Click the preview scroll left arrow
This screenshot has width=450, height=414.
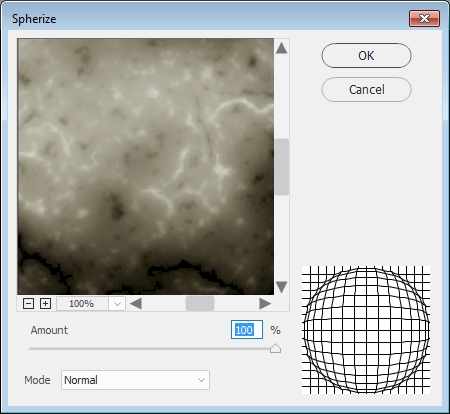pyautogui.click(x=136, y=304)
